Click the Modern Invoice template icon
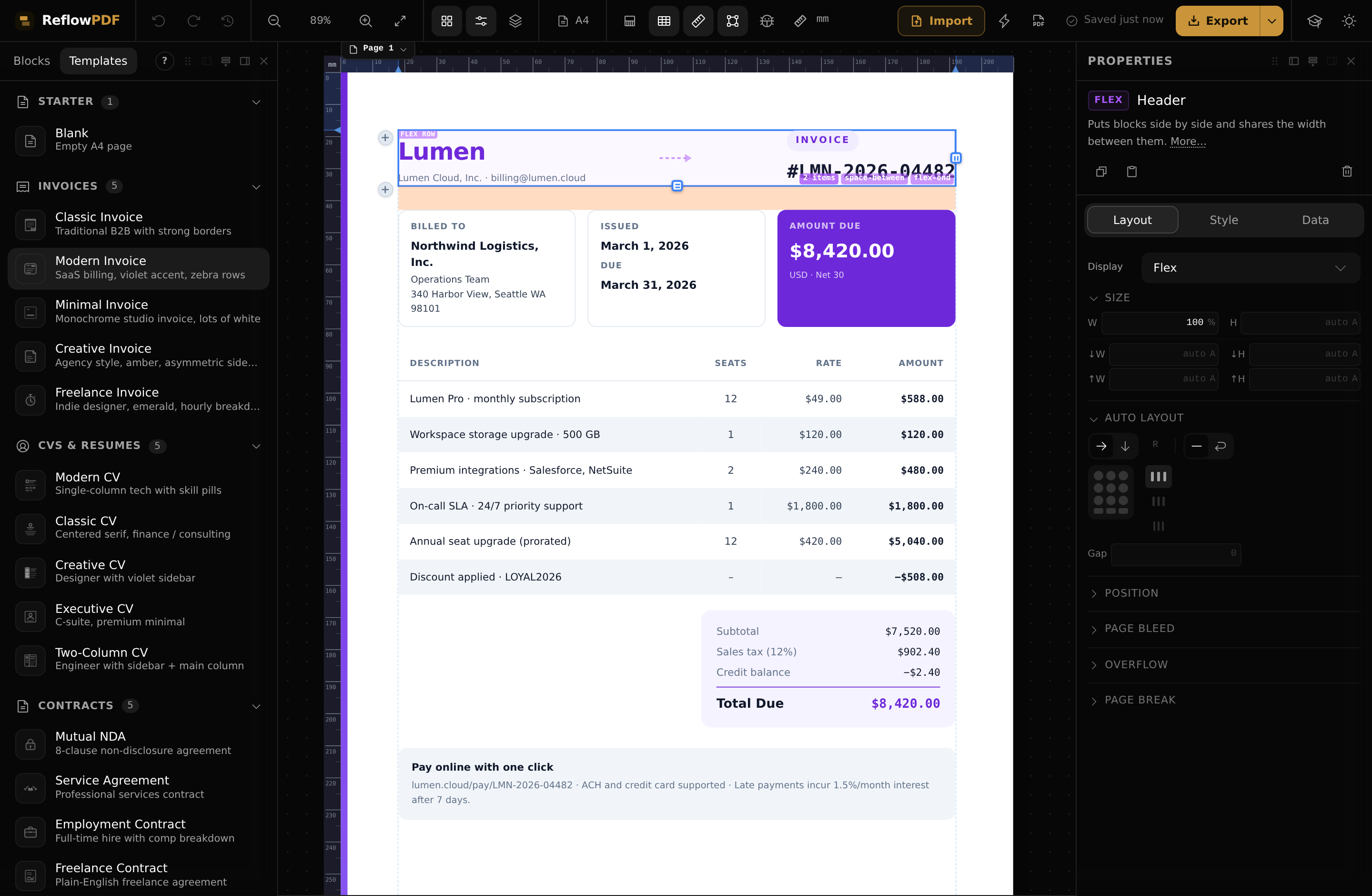Screen dimensions: 1372x896 (x=30, y=269)
